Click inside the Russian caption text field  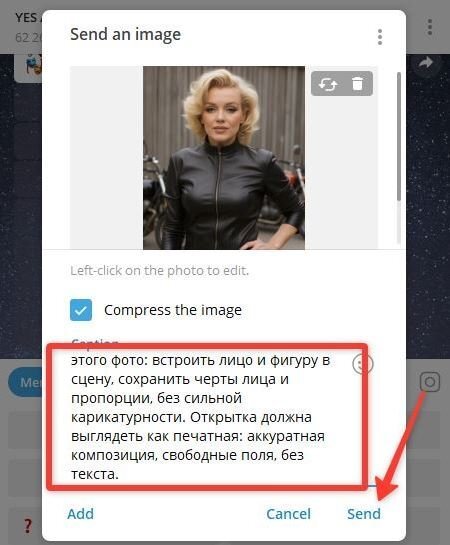[x=207, y=416]
